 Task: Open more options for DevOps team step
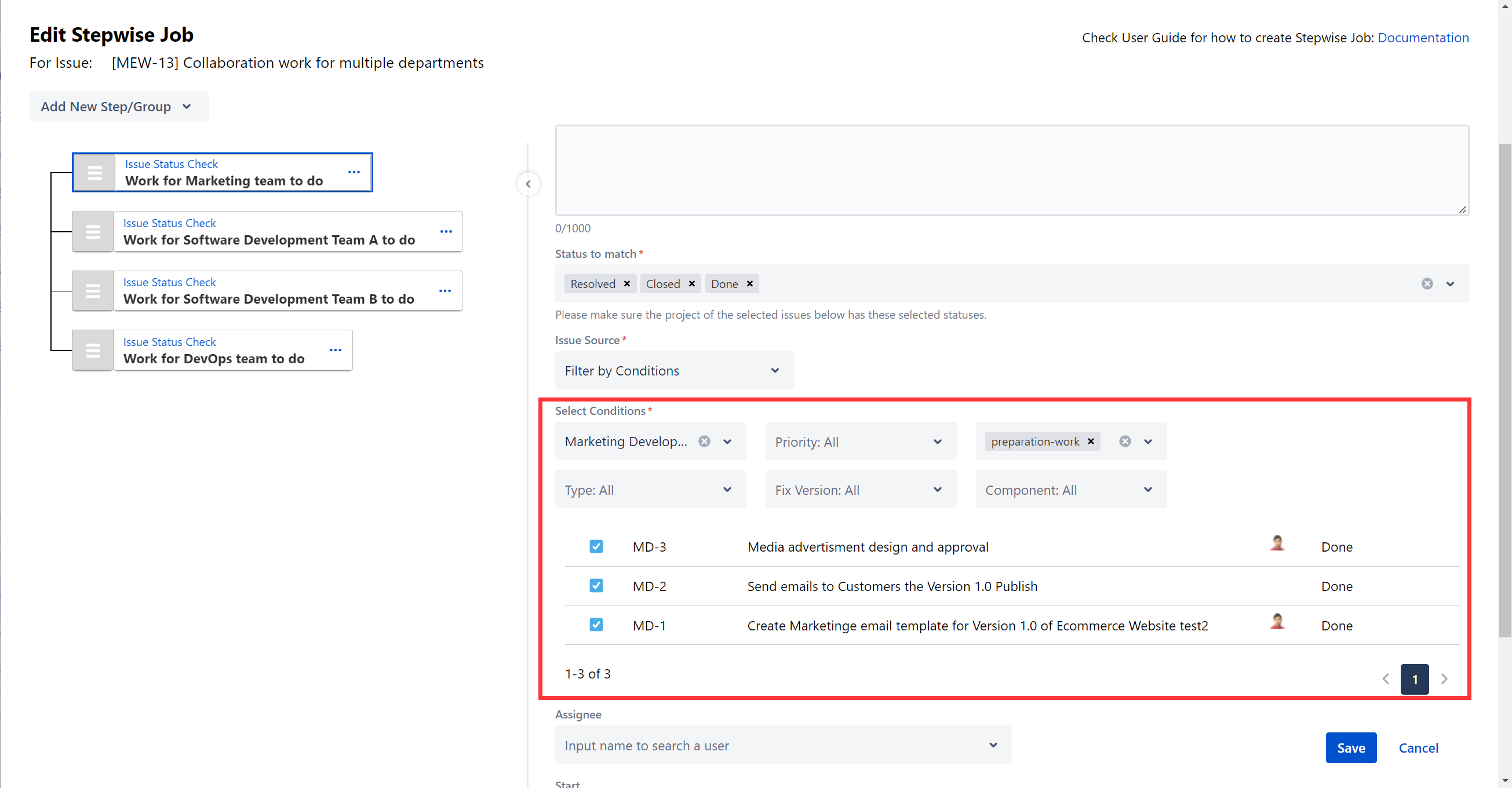coord(335,351)
